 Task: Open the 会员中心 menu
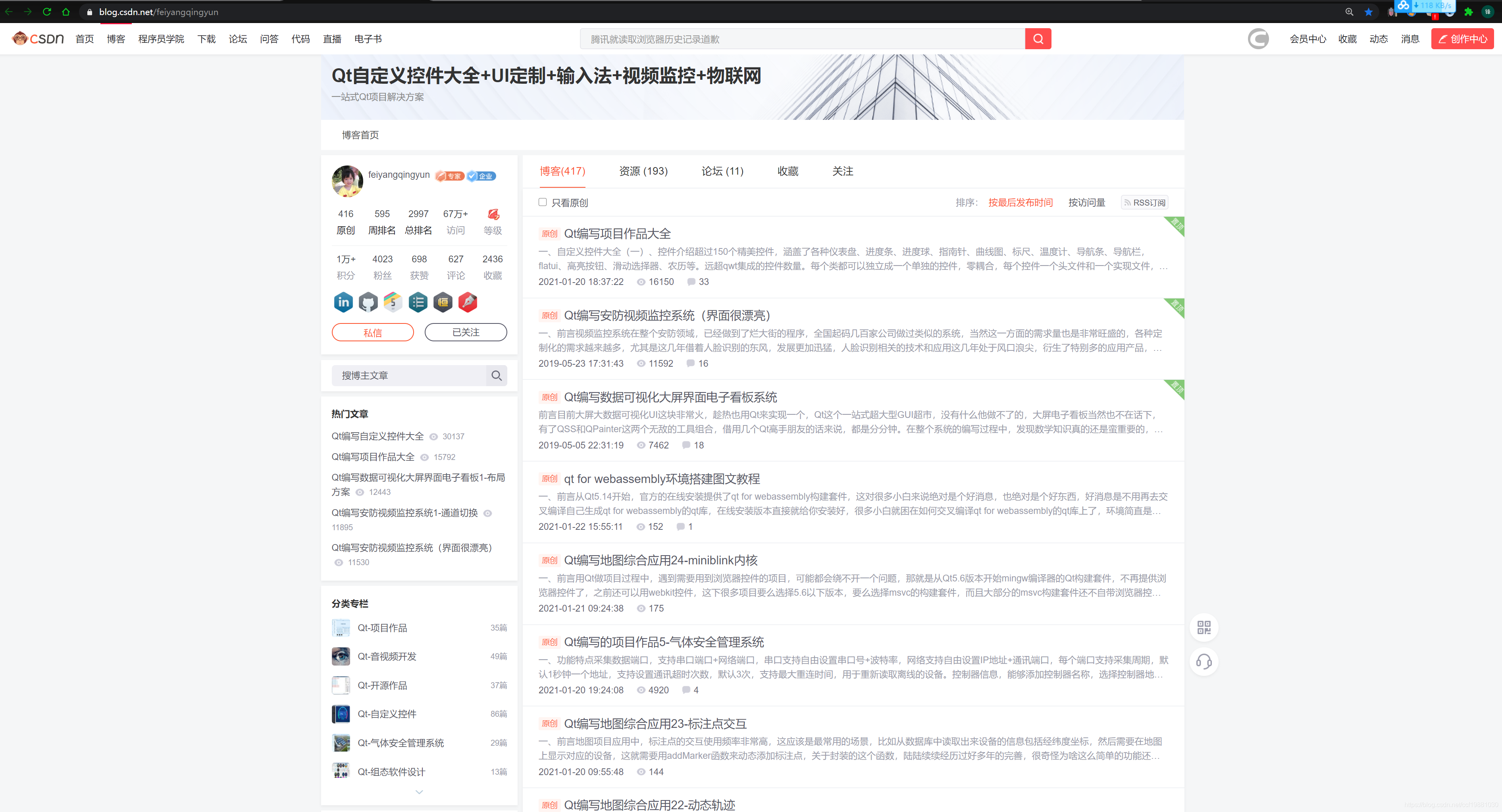tap(1307, 39)
